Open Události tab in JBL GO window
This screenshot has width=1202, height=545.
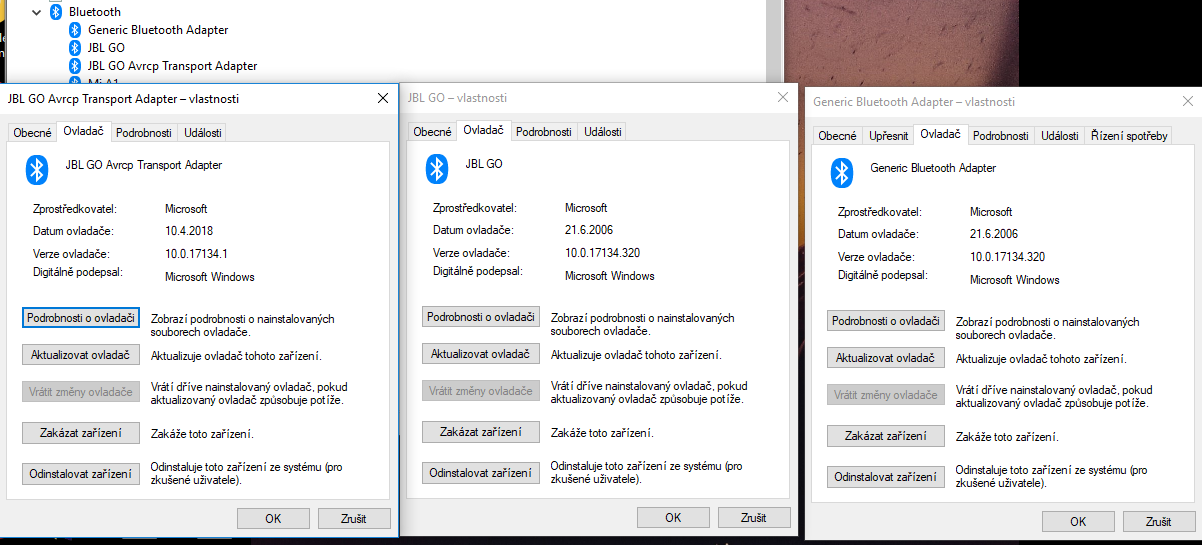point(603,132)
